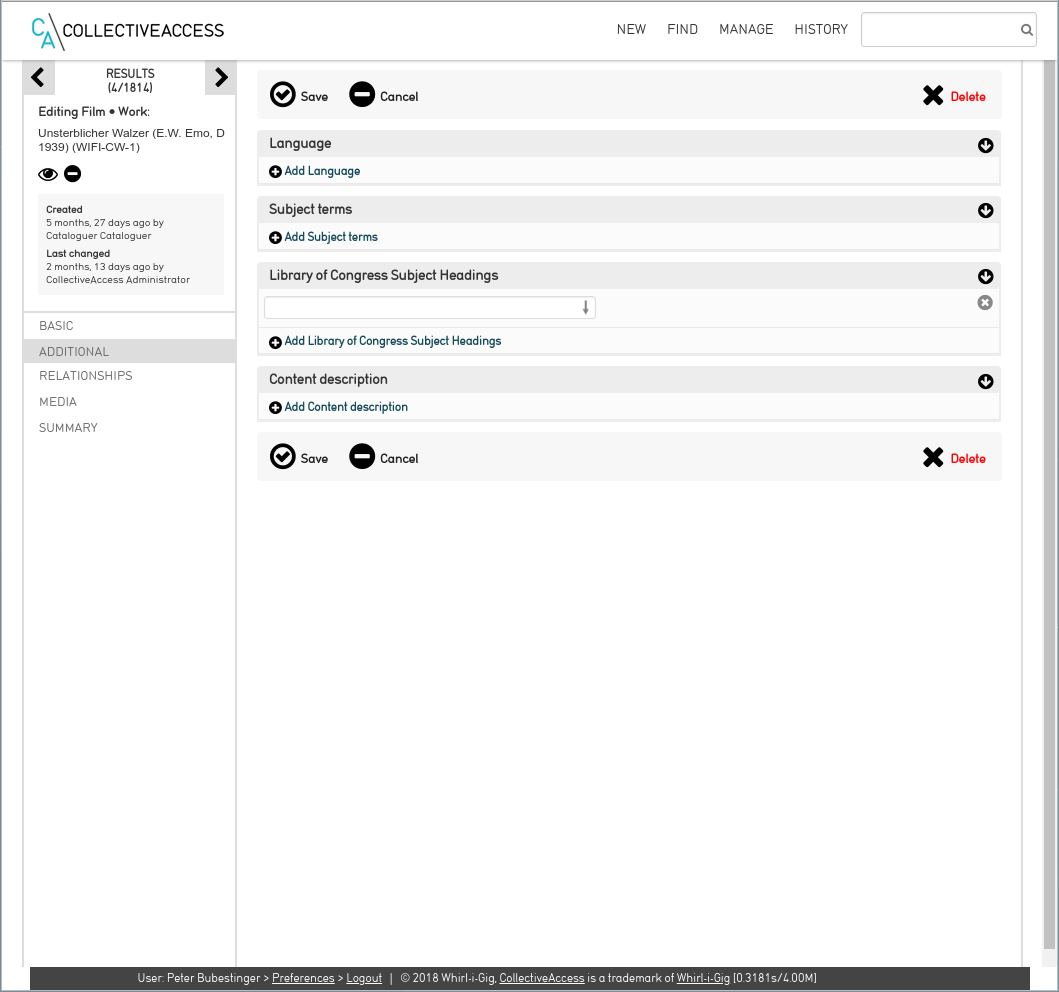Click Add Subject terms link
The height and width of the screenshot is (992, 1059).
click(x=330, y=237)
